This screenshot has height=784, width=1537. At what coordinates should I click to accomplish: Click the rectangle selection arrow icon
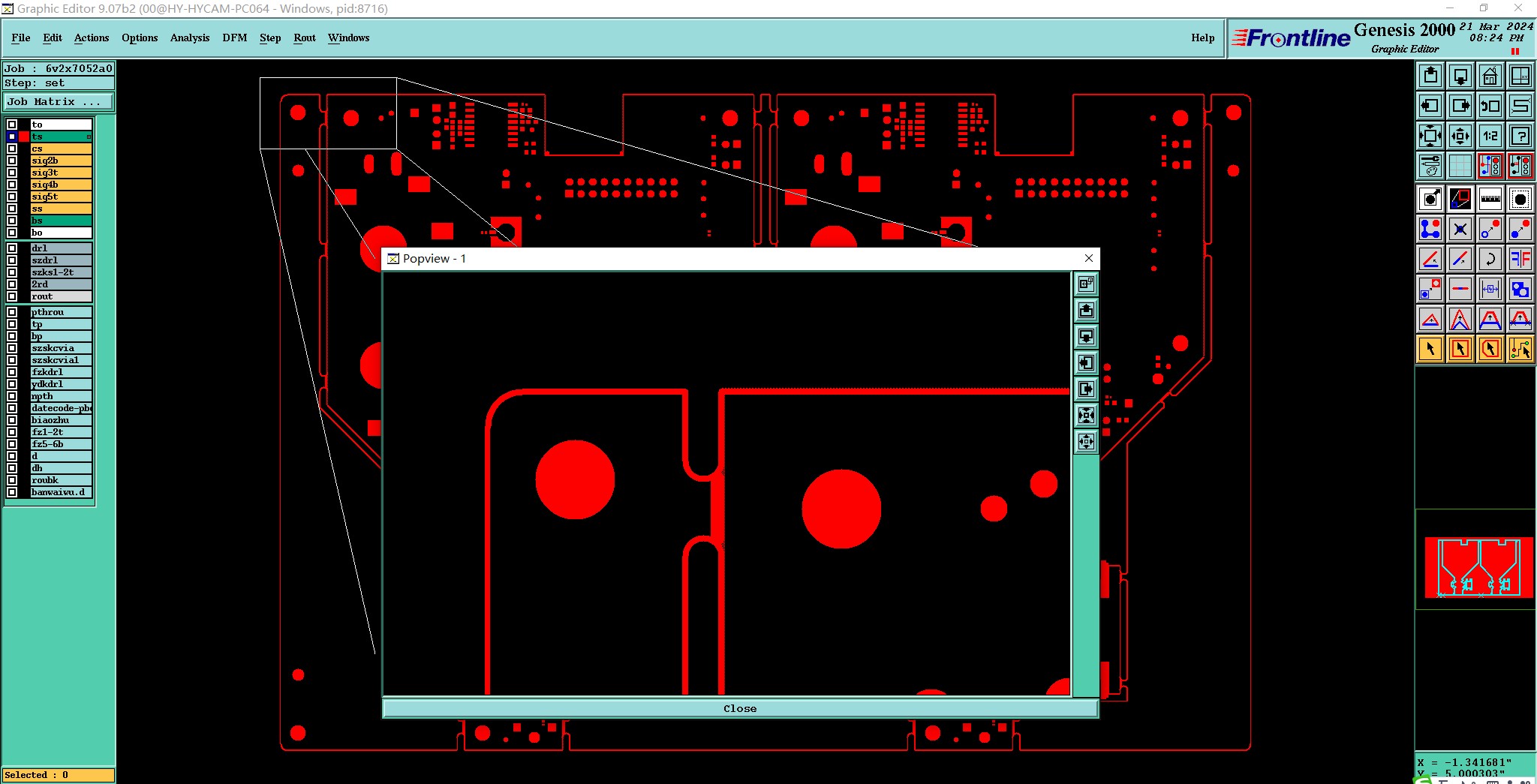[x=1460, y=349]
